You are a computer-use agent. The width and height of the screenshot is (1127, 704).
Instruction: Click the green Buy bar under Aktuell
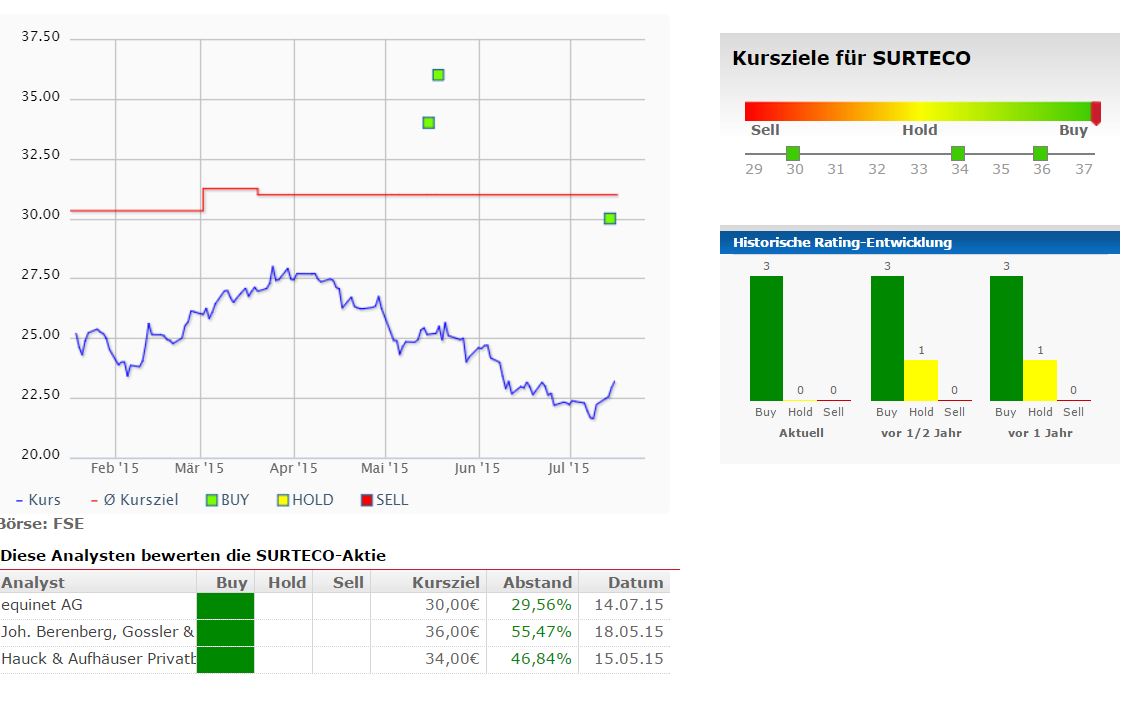pyautogui.click(x=766, y=335)
